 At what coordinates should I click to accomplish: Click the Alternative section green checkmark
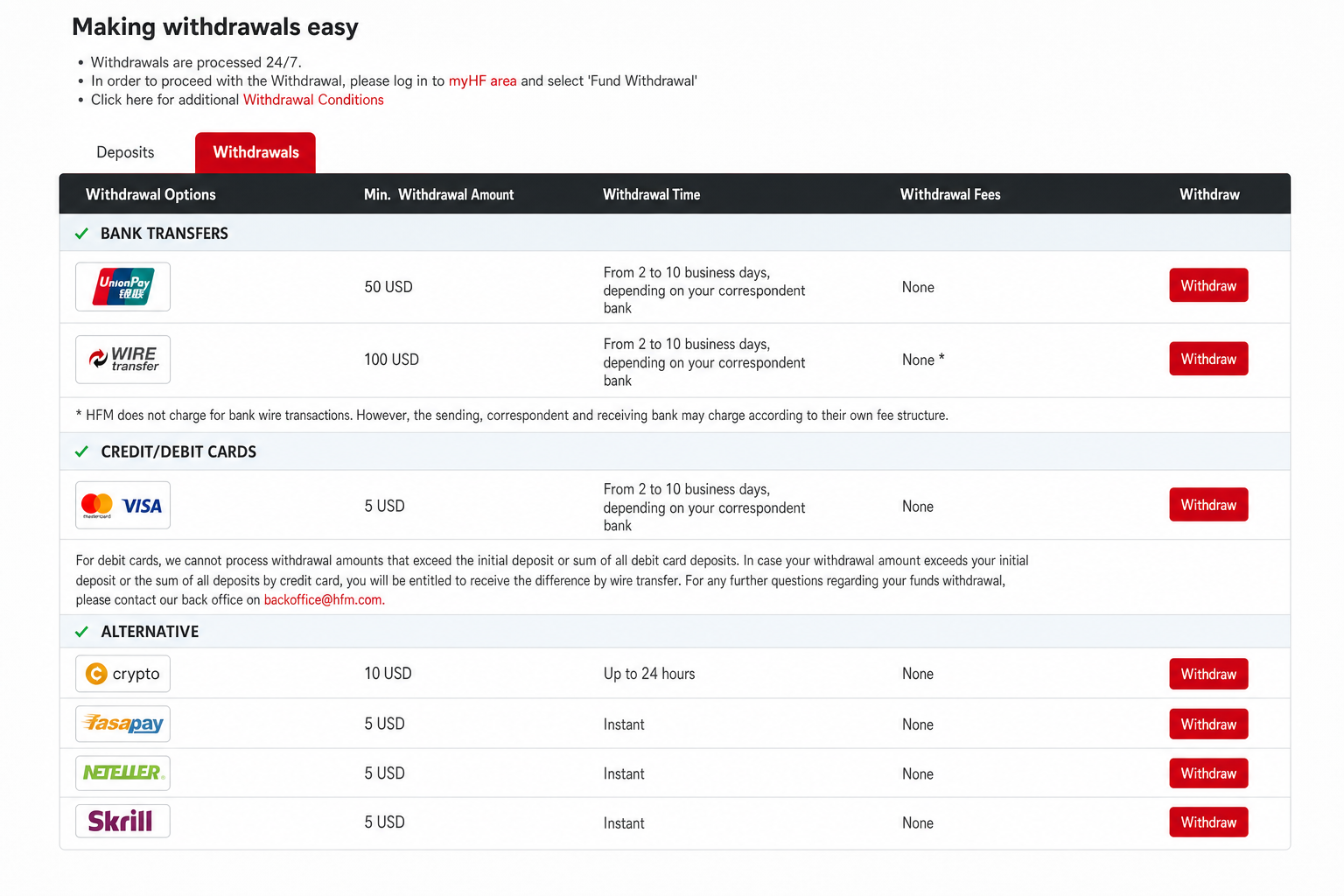(81, 632)
